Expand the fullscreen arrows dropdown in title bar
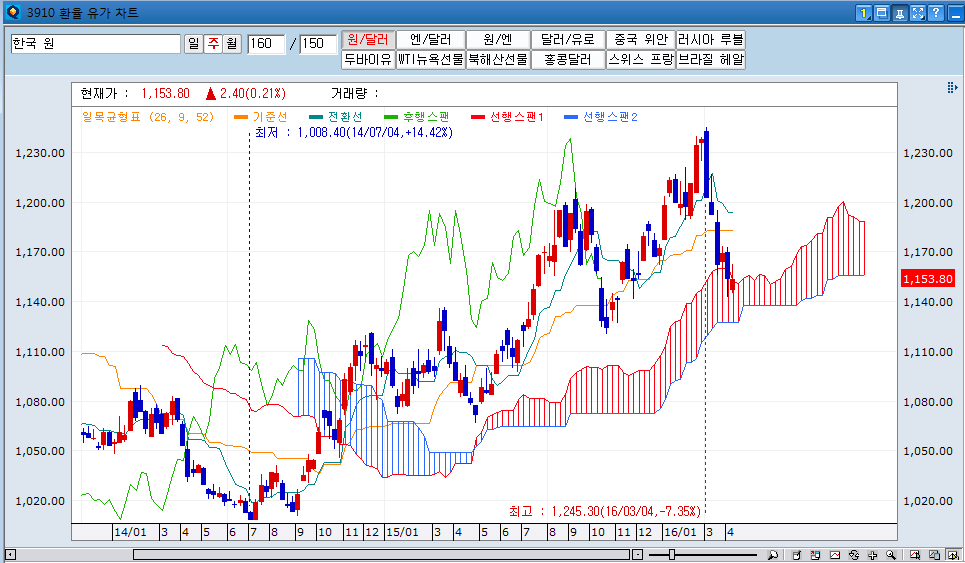This screenshot has height=563, width=965. (918, 13)
